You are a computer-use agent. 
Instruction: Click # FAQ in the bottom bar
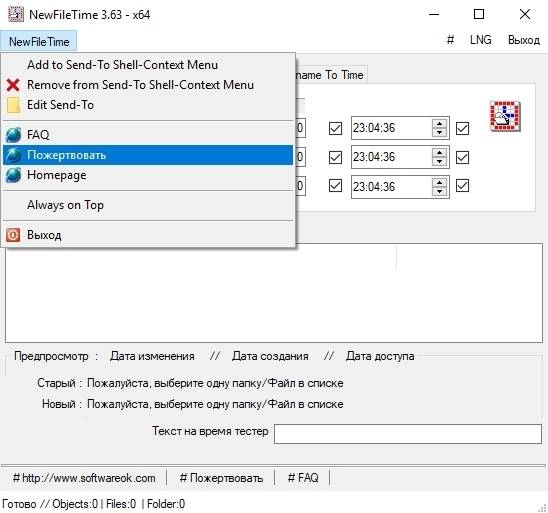303,478
